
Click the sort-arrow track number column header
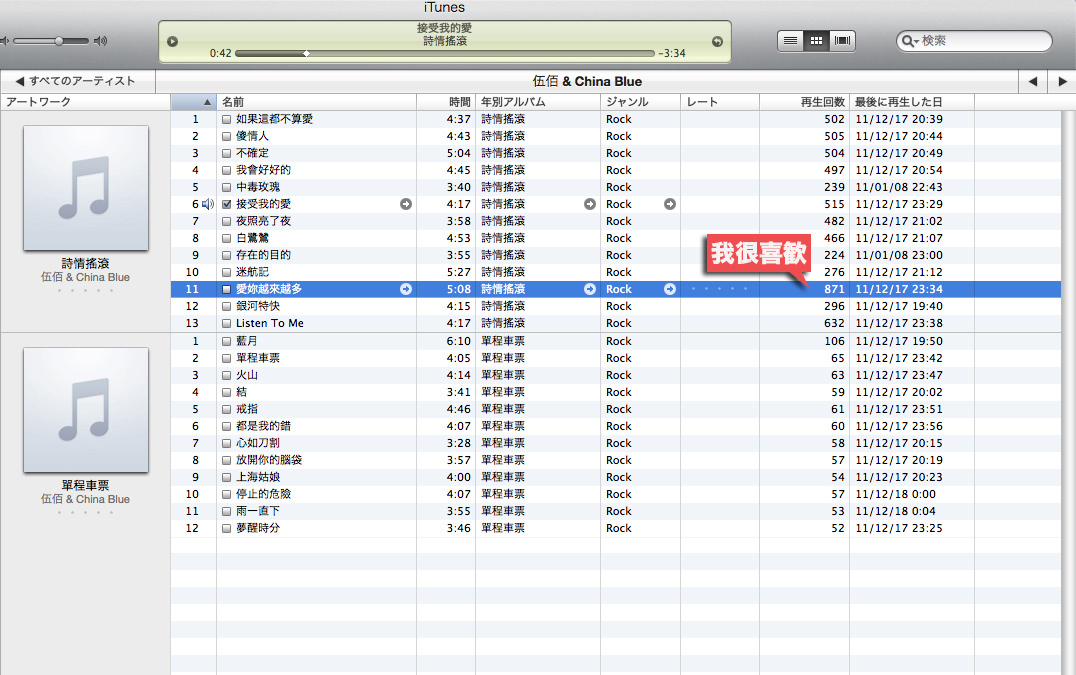click(x=194, y=102)
